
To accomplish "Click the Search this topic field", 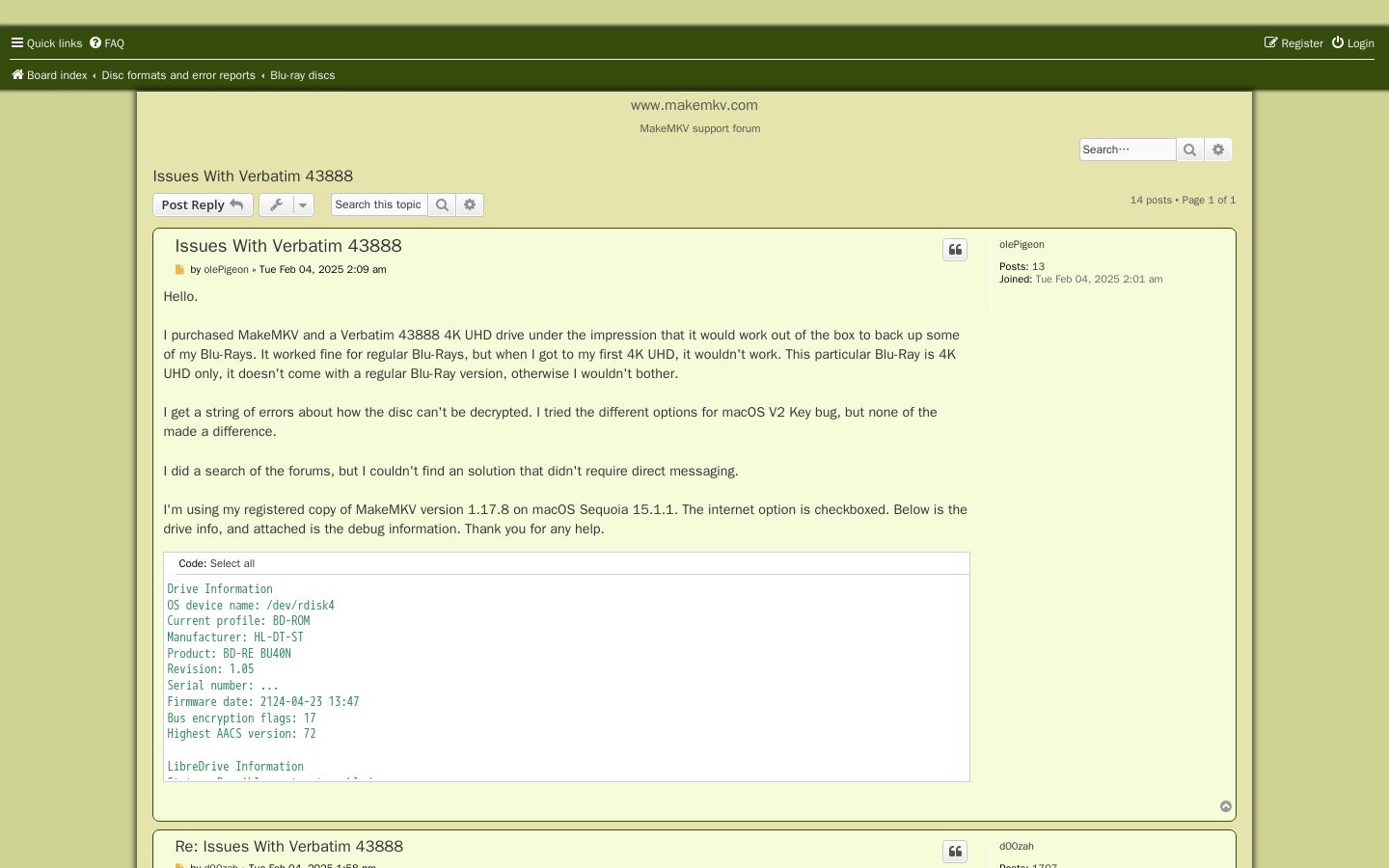I will (x=379, y=204).
